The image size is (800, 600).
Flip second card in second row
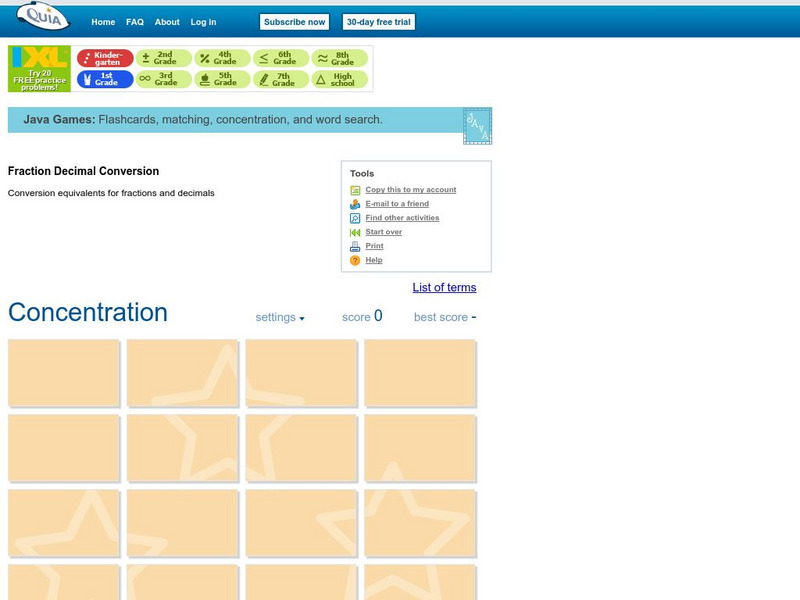tap(183, 448)
